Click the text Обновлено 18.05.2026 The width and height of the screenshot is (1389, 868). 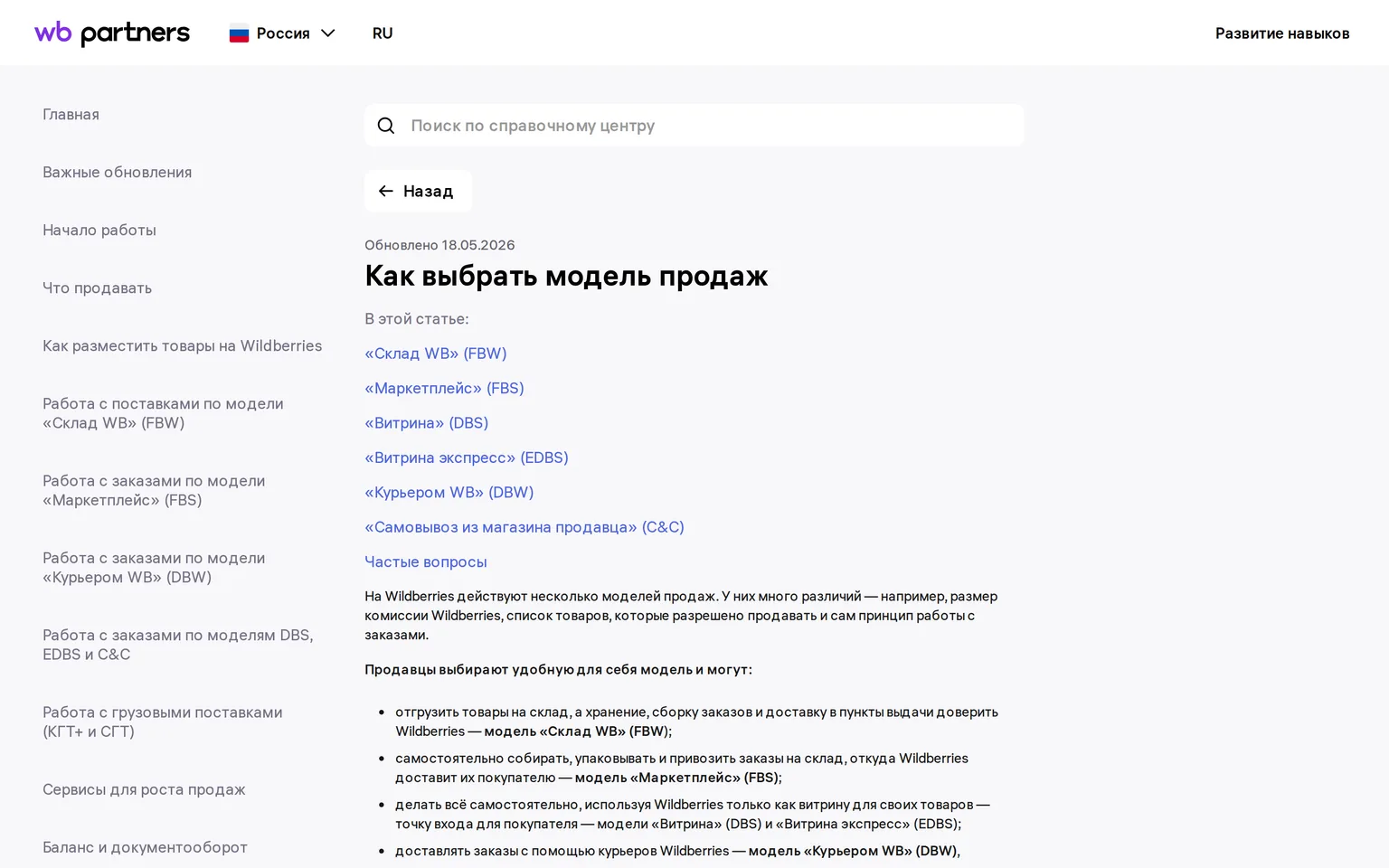click(439, 245)
